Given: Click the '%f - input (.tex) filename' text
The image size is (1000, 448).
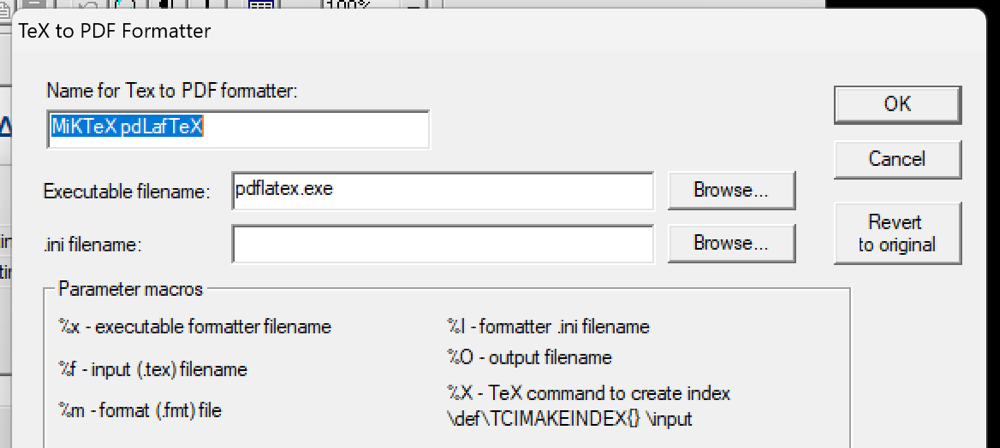Looking at the screenshot, I should click(152, 370).
